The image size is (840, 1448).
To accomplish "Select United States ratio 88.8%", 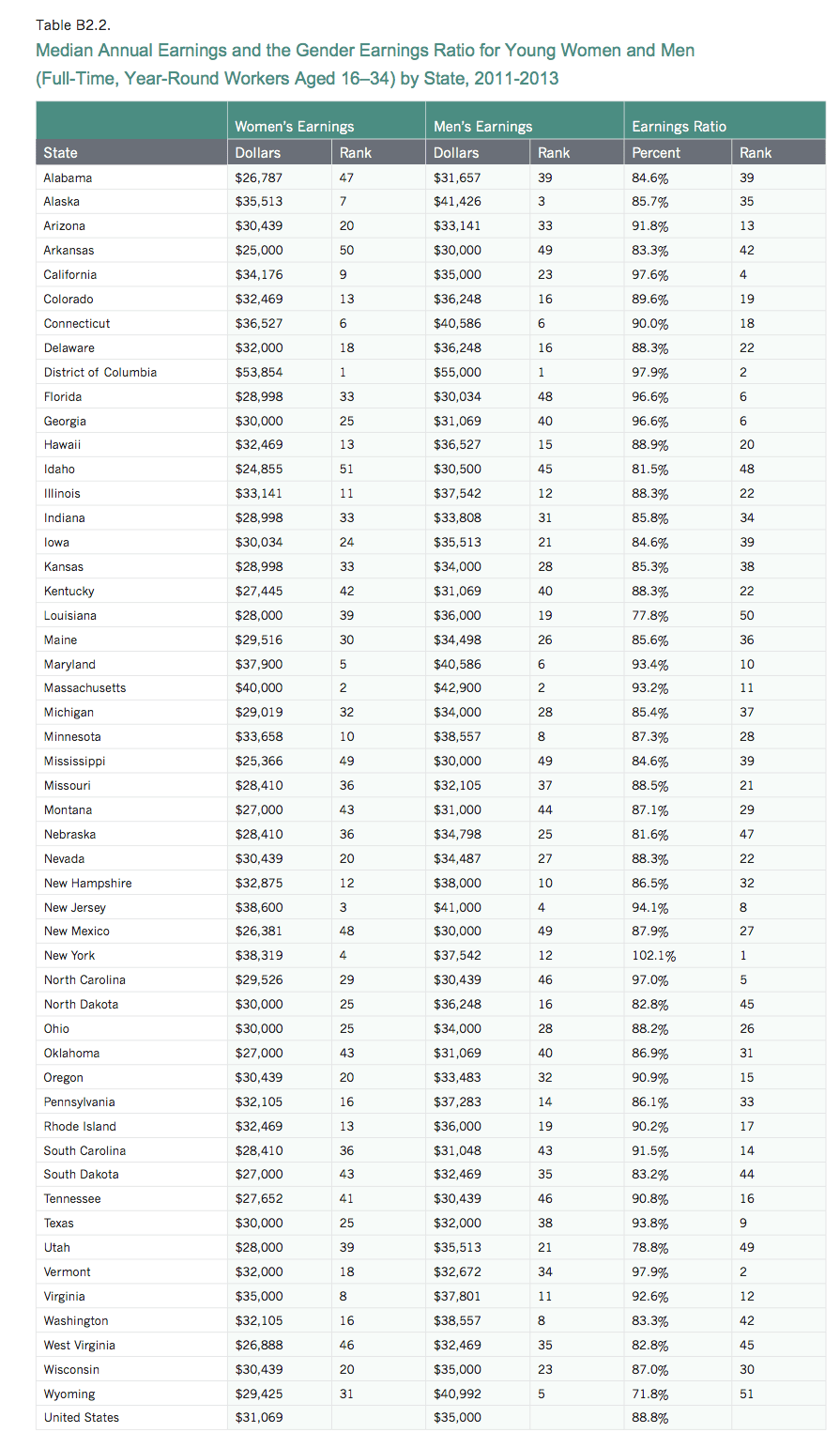I will (649, 1417).
